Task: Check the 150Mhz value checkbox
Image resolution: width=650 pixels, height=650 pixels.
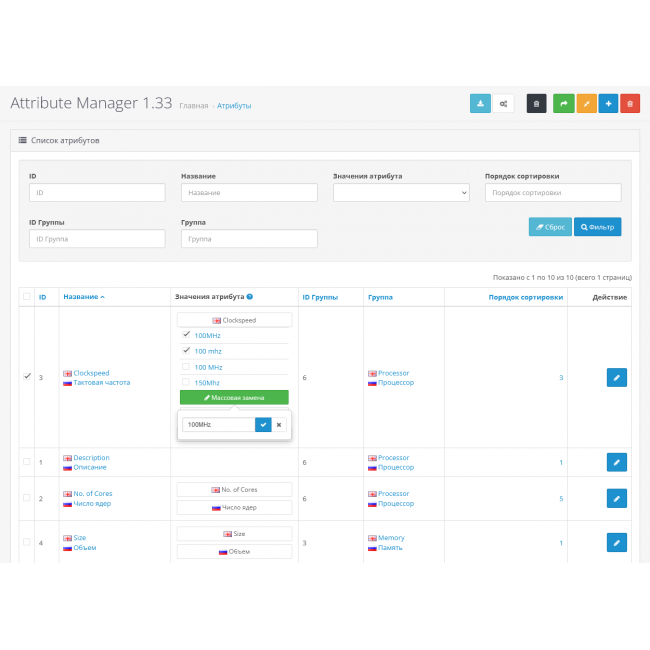Action: tap(186, 382)
